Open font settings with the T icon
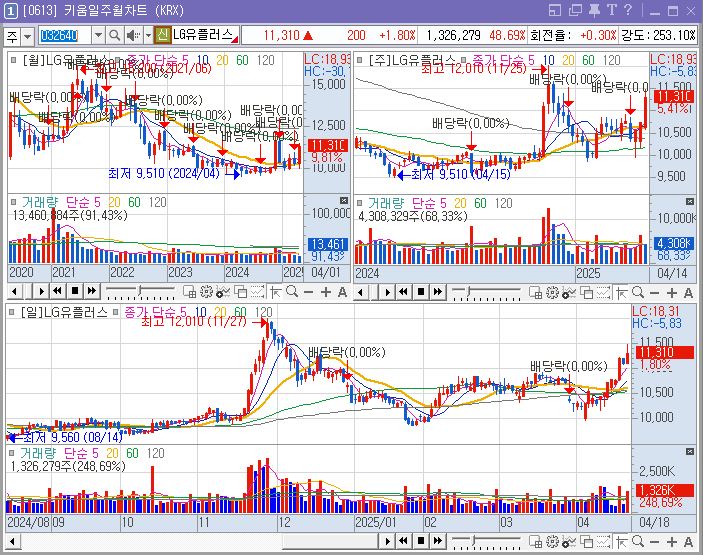This screenshot has height=555, width=703. pos(612,10)
